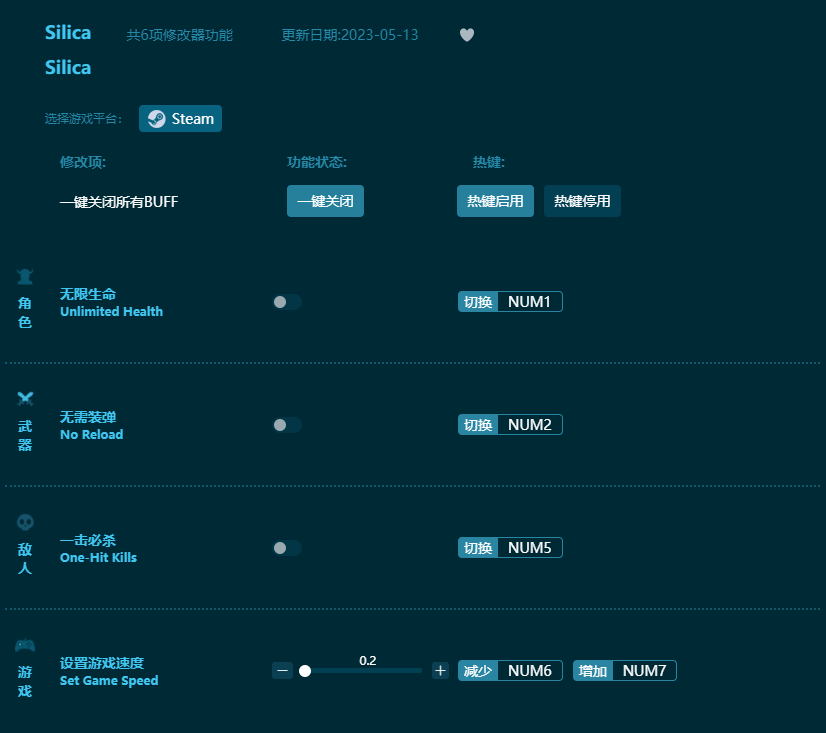Viewport: 826px width, 733px height.
Task: Click the 增加 NUM7 increase button
Action: point(624,670)
